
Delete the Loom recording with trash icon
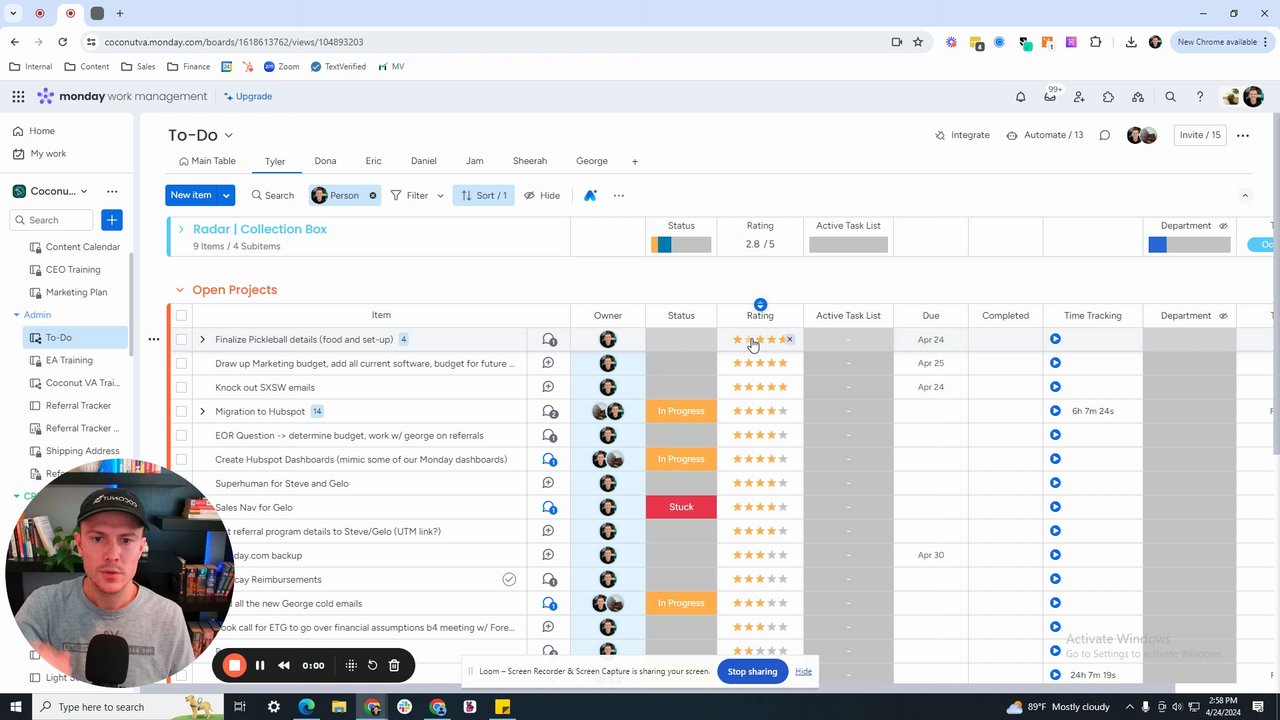click(394, 665)
